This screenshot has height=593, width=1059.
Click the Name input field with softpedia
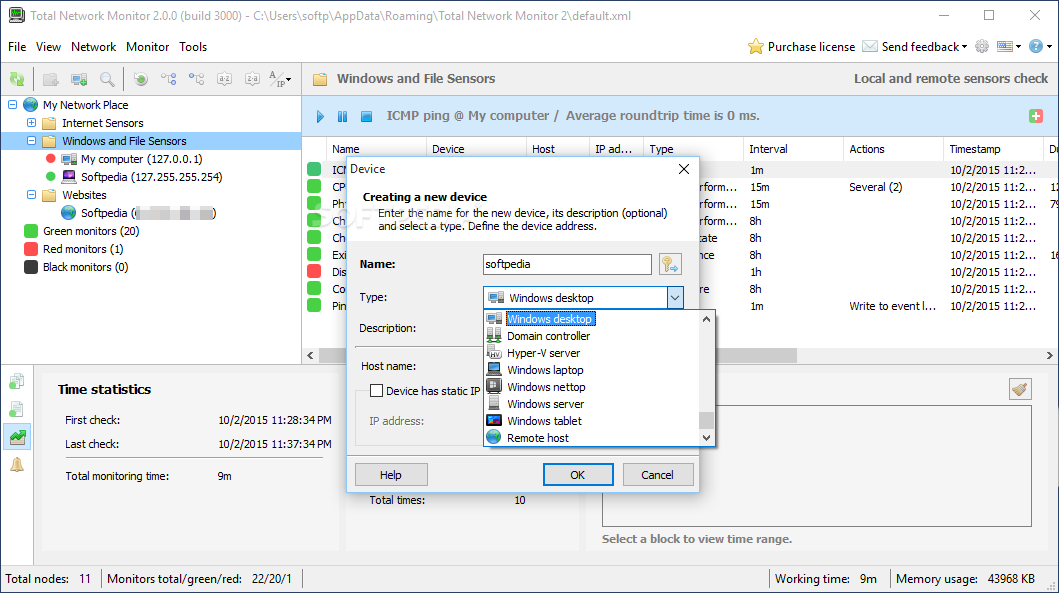pyautogui.click(x=567, y=264)
